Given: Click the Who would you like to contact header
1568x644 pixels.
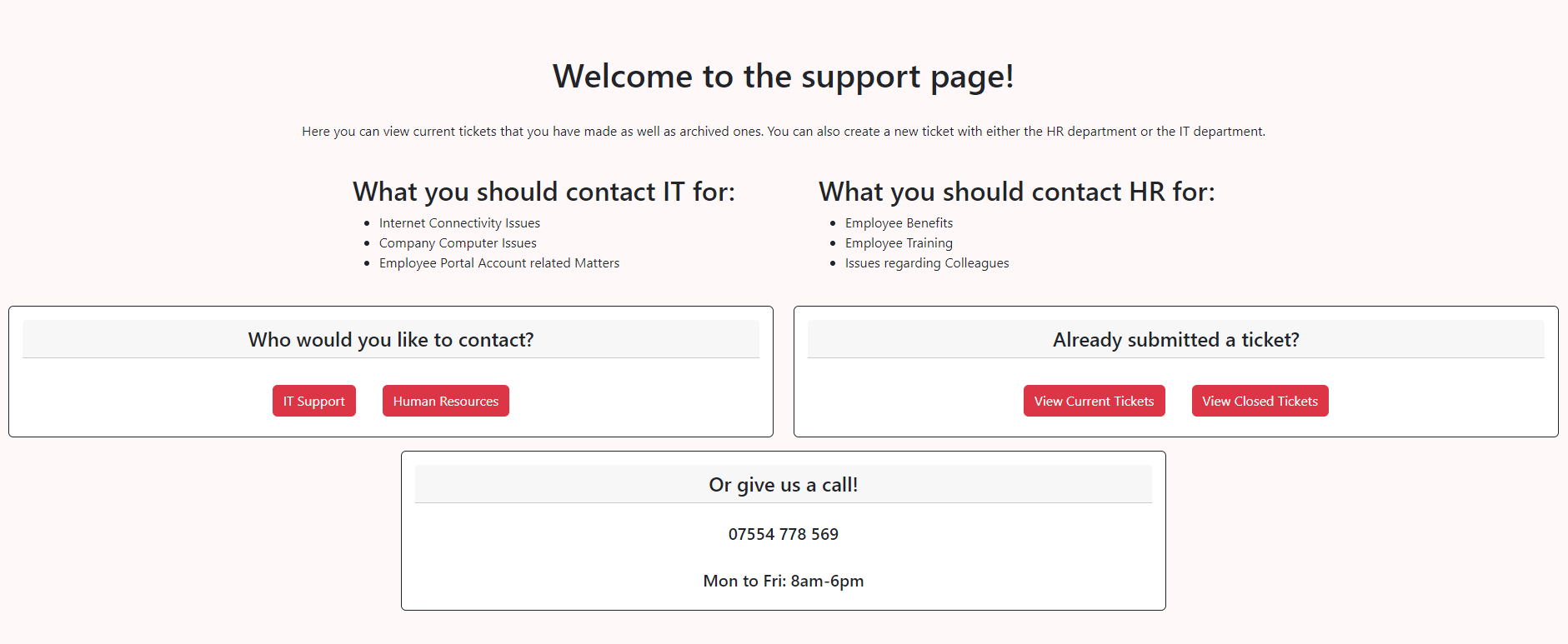Looking at the screenshot, I should coord(390,339).
